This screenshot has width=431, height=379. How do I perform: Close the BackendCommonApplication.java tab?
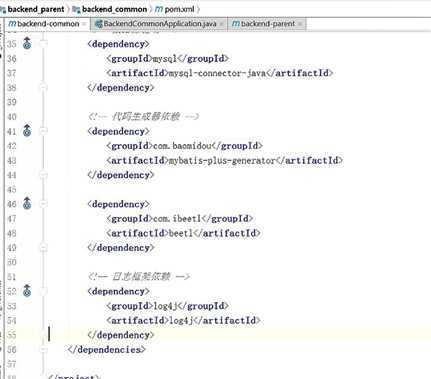(x=221, y=24)
